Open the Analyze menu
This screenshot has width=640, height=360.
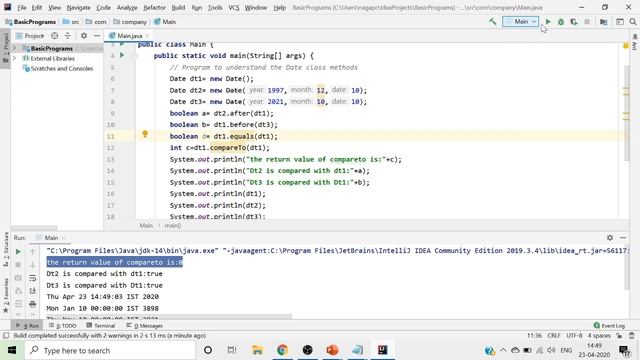pyautogui.click(x=127, y=7)
